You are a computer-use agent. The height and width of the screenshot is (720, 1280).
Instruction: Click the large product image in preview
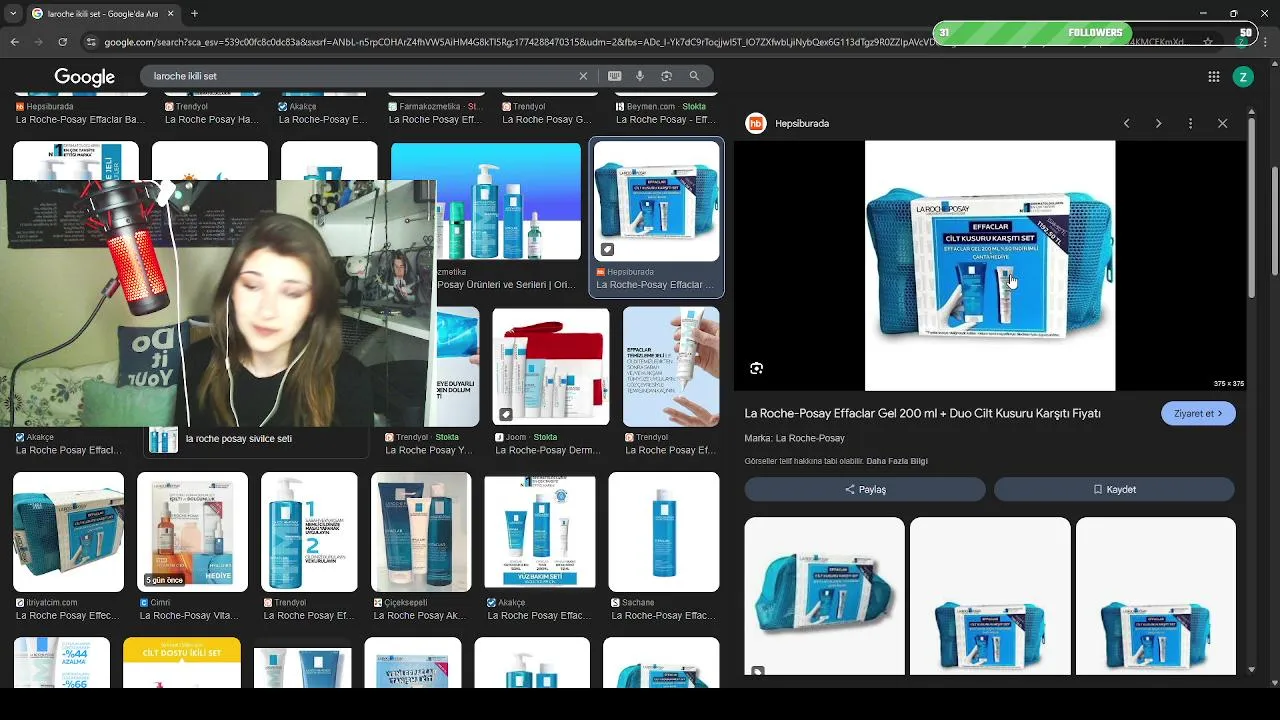990,265
